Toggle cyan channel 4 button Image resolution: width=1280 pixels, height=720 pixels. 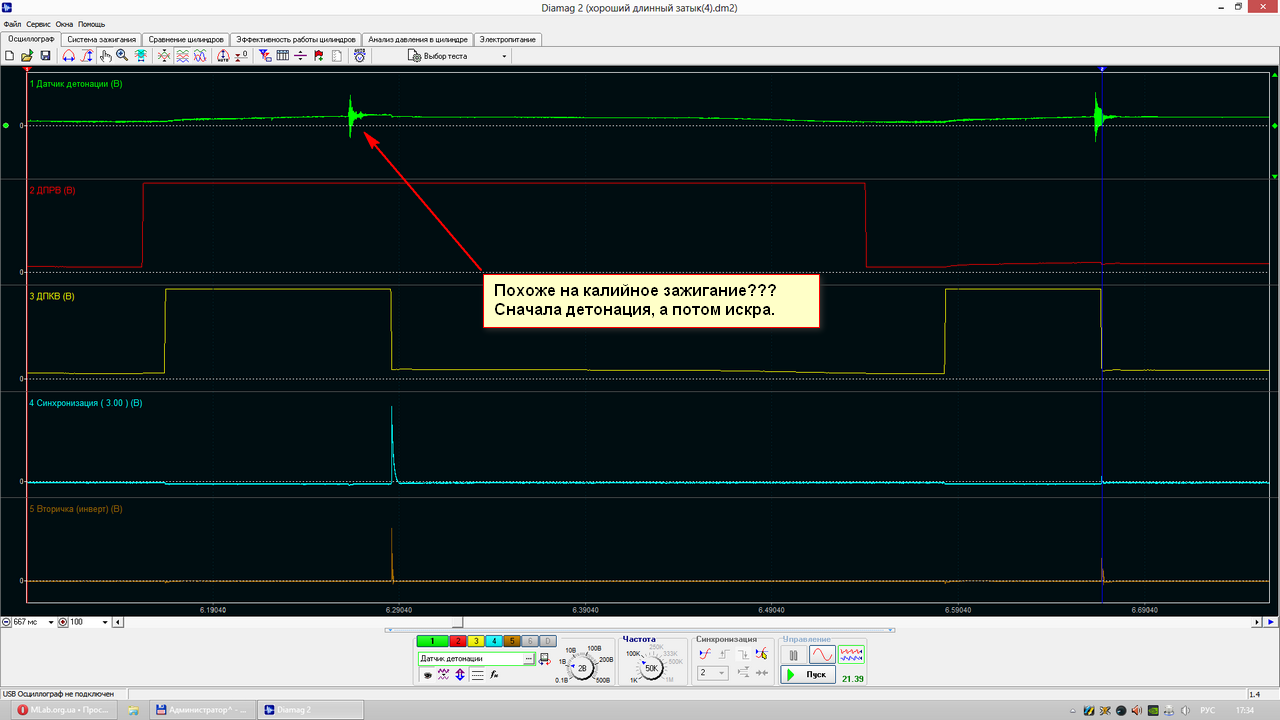494,640
